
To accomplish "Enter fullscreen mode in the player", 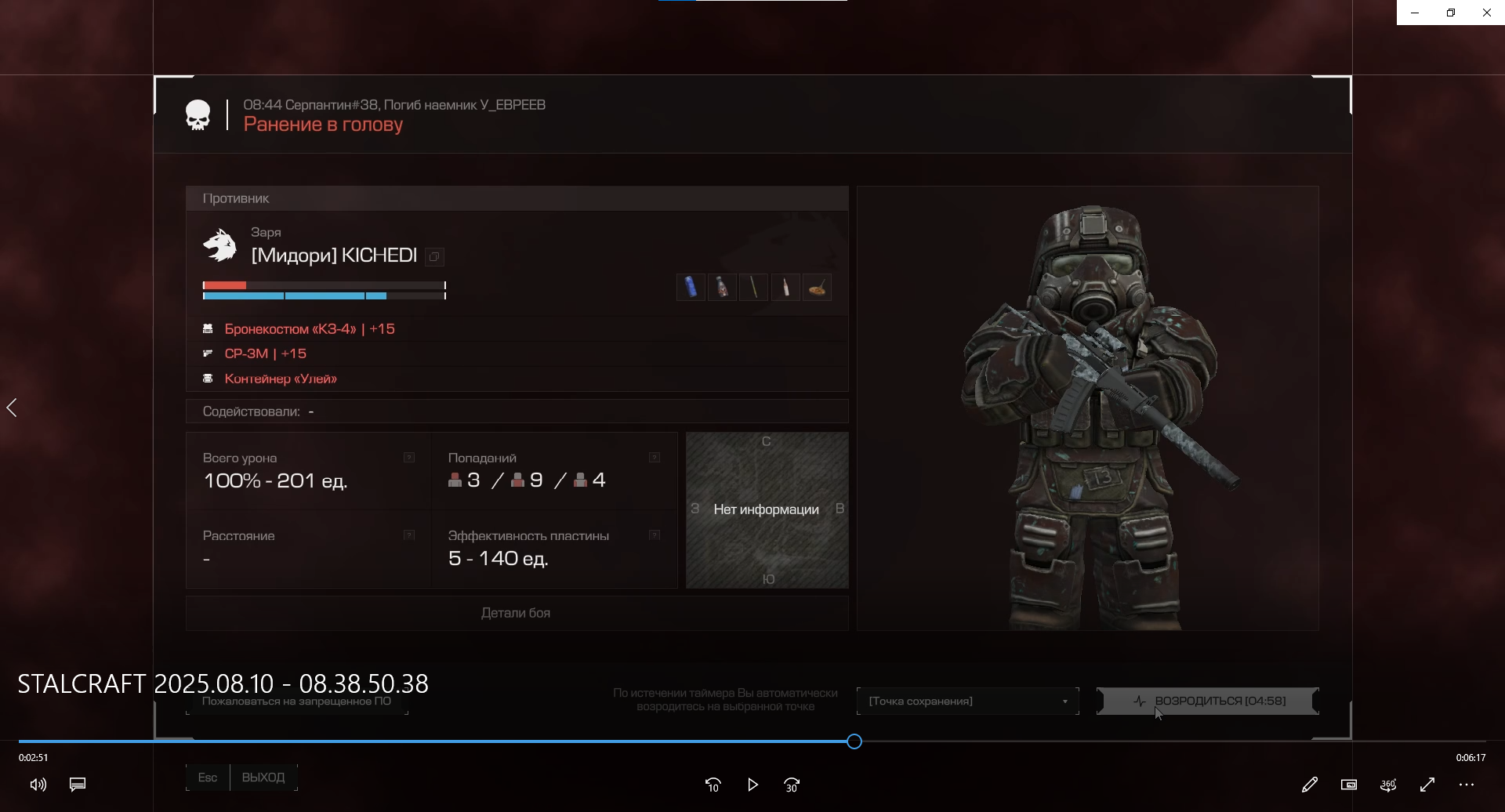I will point(1427,785).
